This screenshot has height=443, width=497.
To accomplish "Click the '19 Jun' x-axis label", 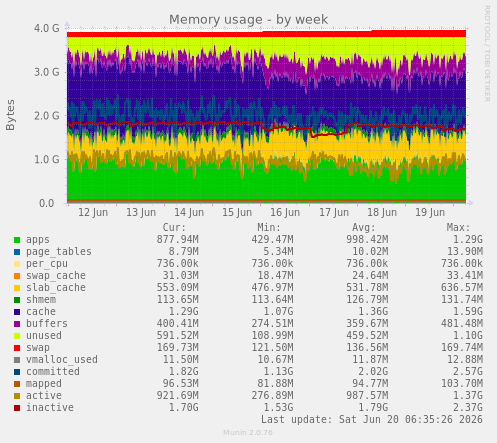I will 430,212.
